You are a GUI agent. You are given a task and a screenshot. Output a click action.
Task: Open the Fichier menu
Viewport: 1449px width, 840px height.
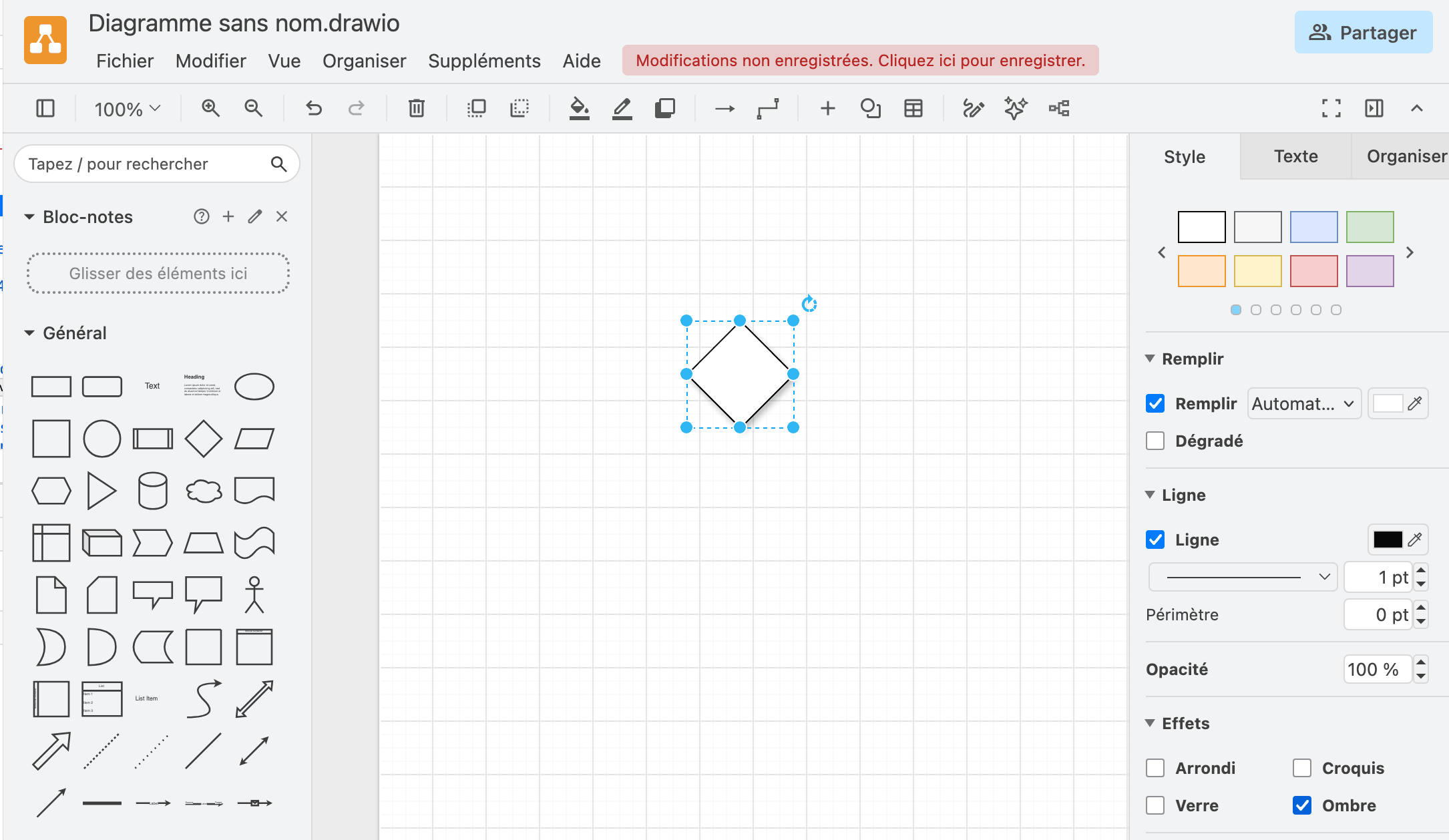coord(125,61)
